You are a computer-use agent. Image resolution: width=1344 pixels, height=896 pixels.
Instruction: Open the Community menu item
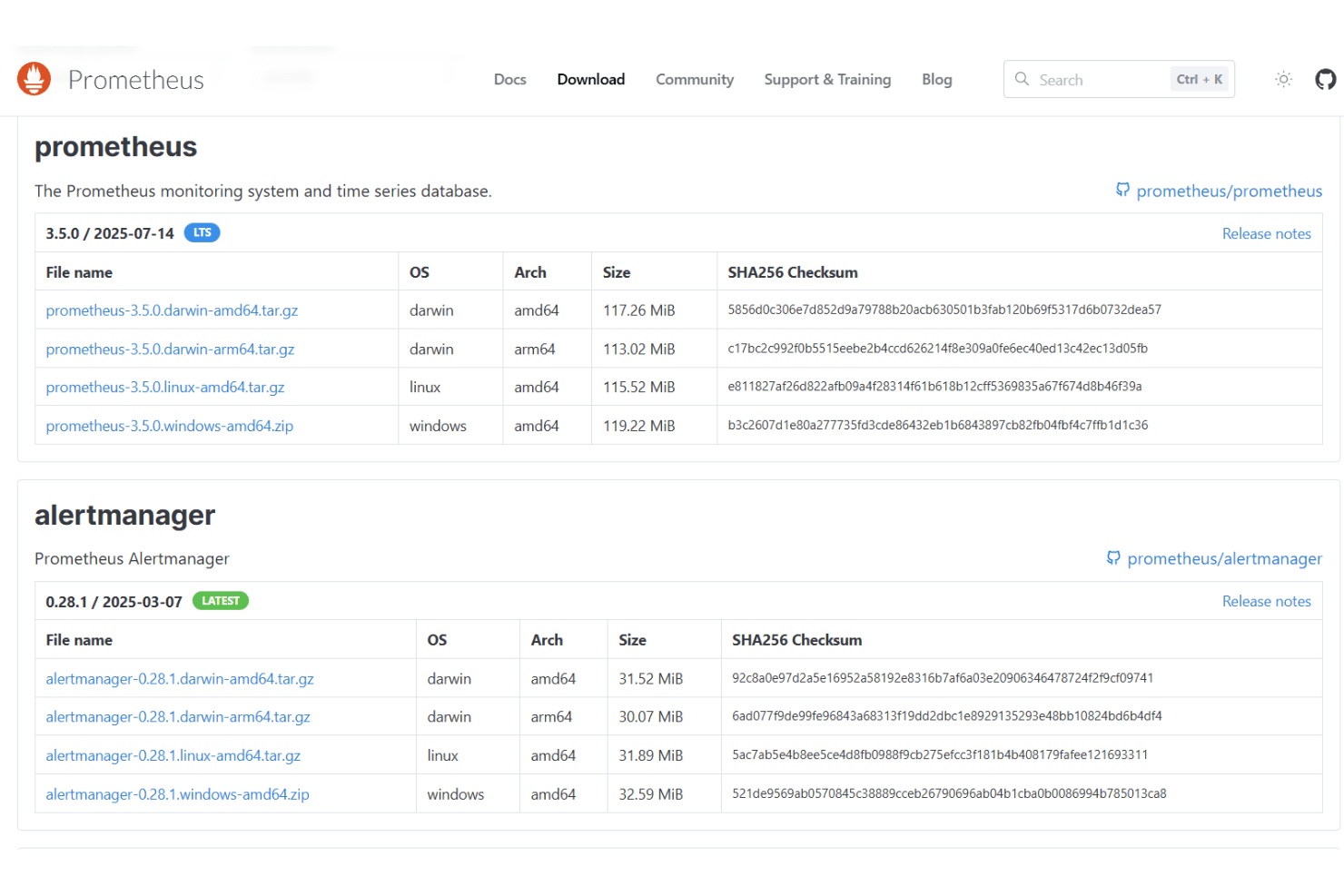(695, 80)
